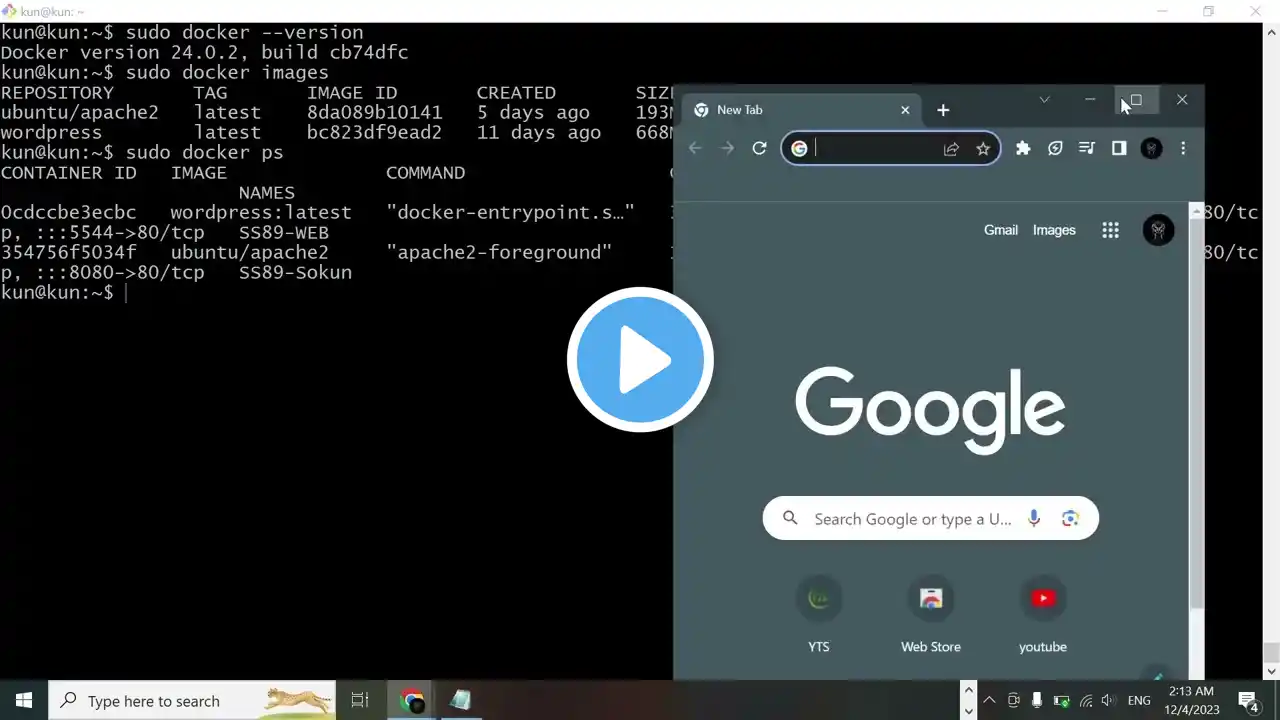Viewport: 1280px width, 720px height.
Task: Reload the page in Chrome
Action: coord(760,148)
